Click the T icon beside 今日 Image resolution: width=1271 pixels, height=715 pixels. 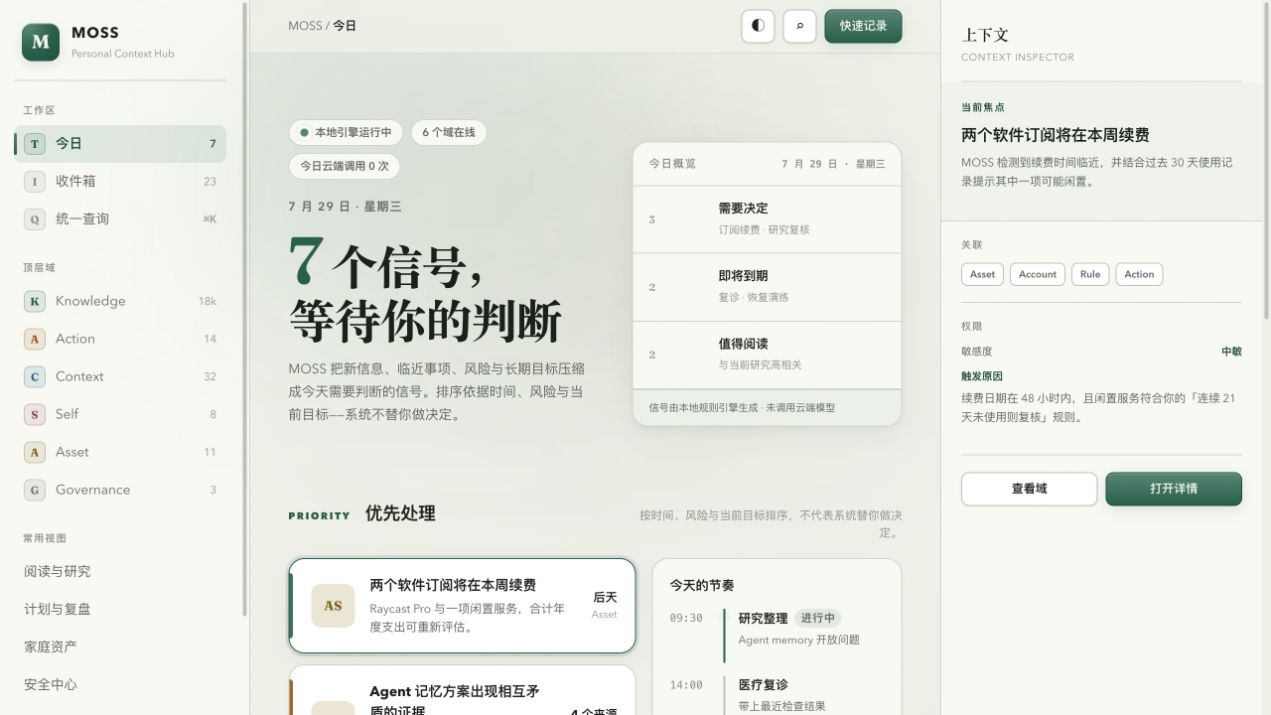[x=35, y=144]
